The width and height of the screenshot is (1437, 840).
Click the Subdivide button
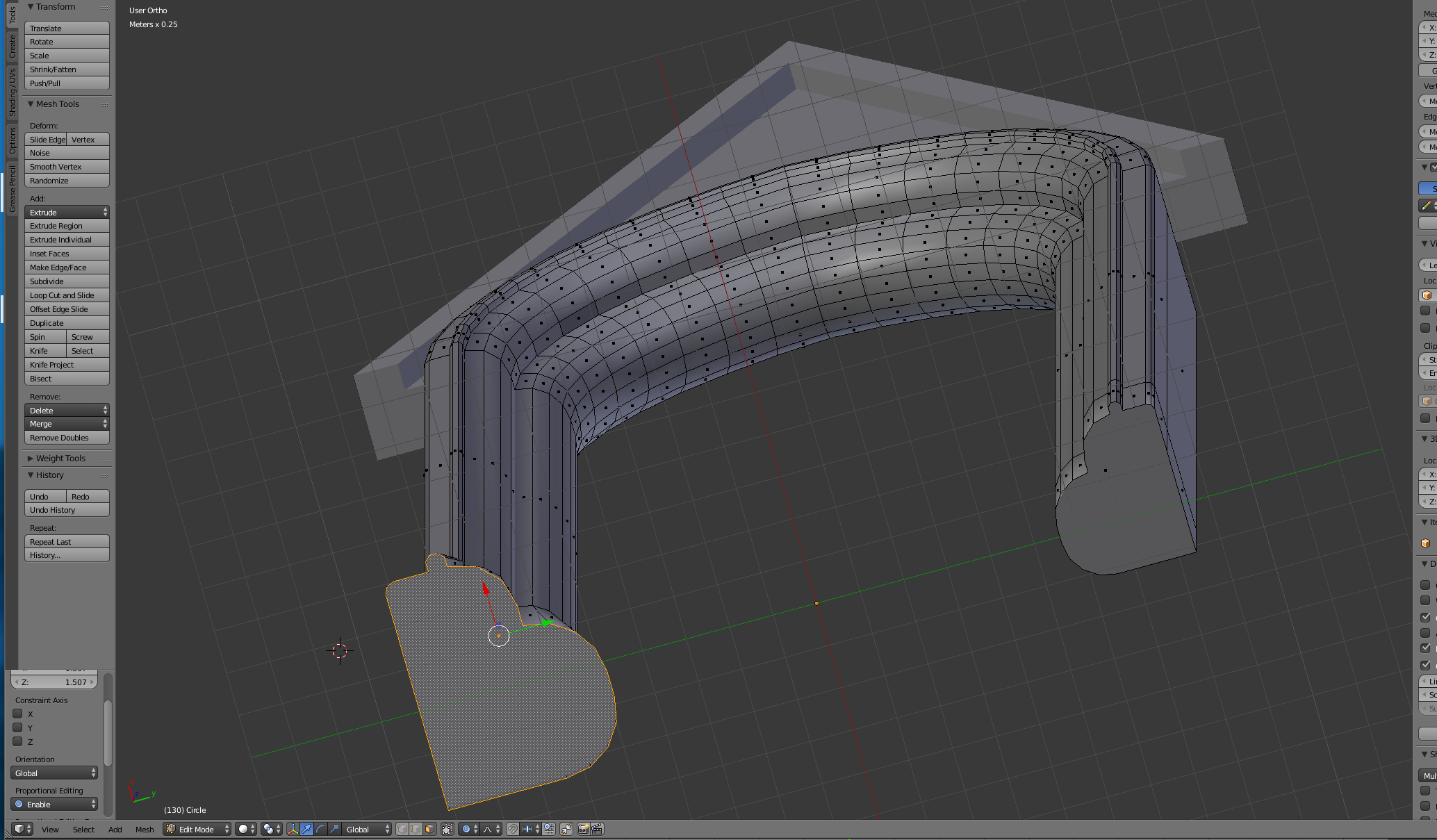coord(67,281)
